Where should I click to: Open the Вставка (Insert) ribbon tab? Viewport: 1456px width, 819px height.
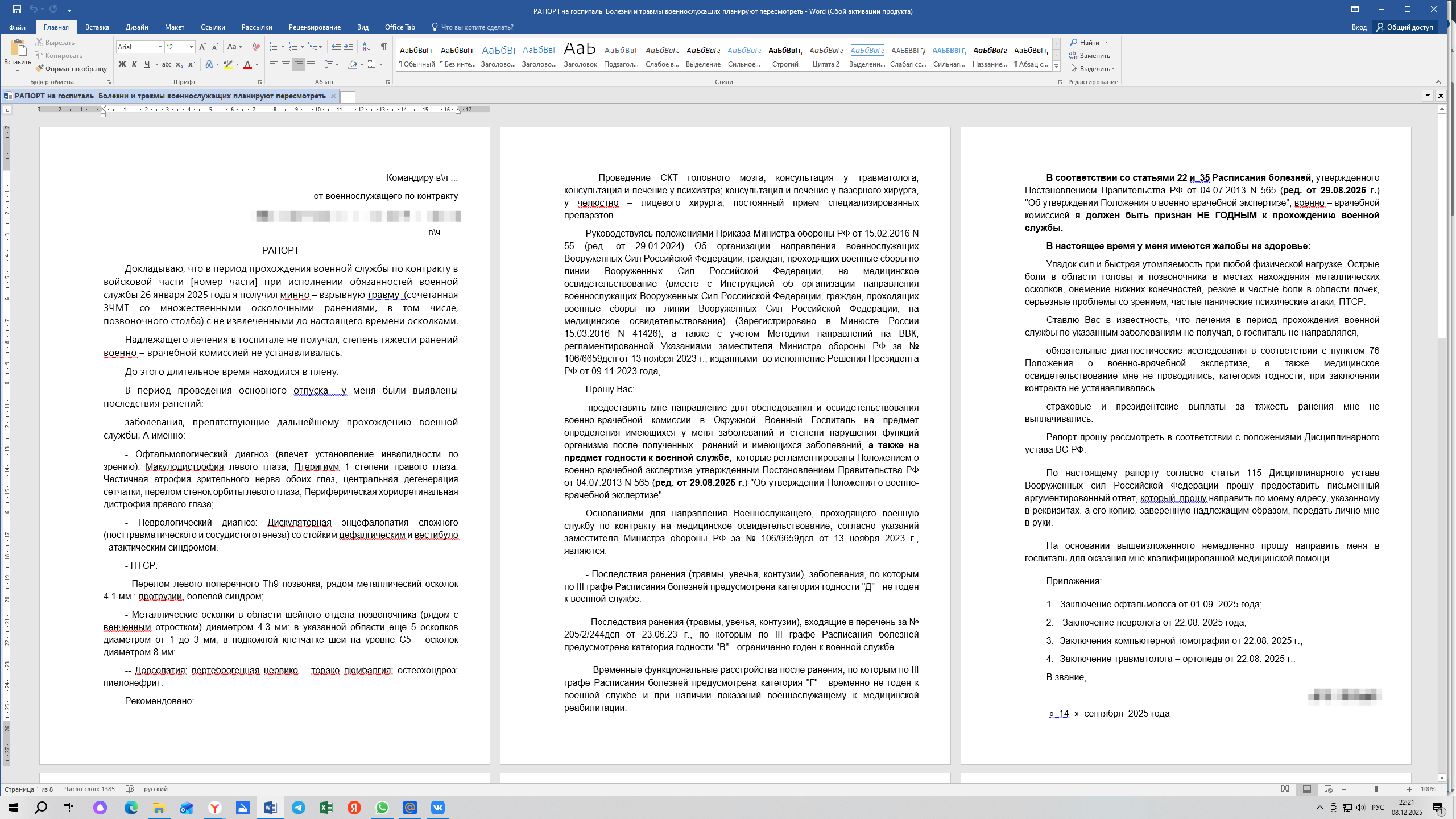(97, 27)
